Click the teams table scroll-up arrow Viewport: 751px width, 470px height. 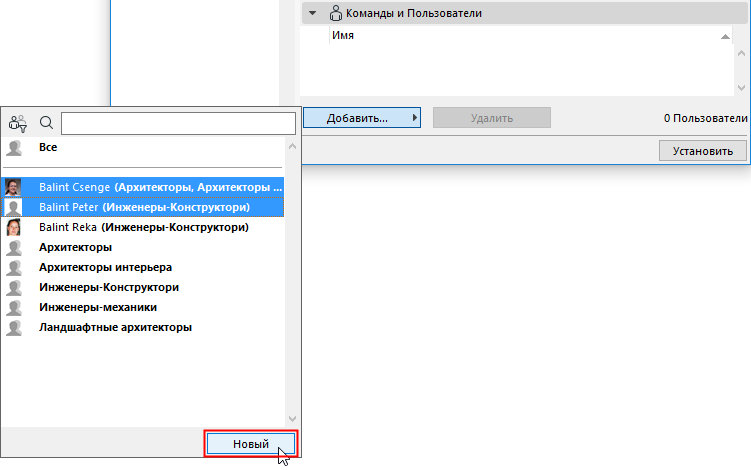741,53
